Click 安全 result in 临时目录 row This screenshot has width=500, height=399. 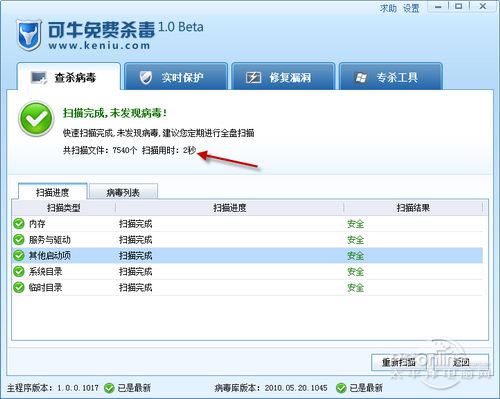(355, 287)
